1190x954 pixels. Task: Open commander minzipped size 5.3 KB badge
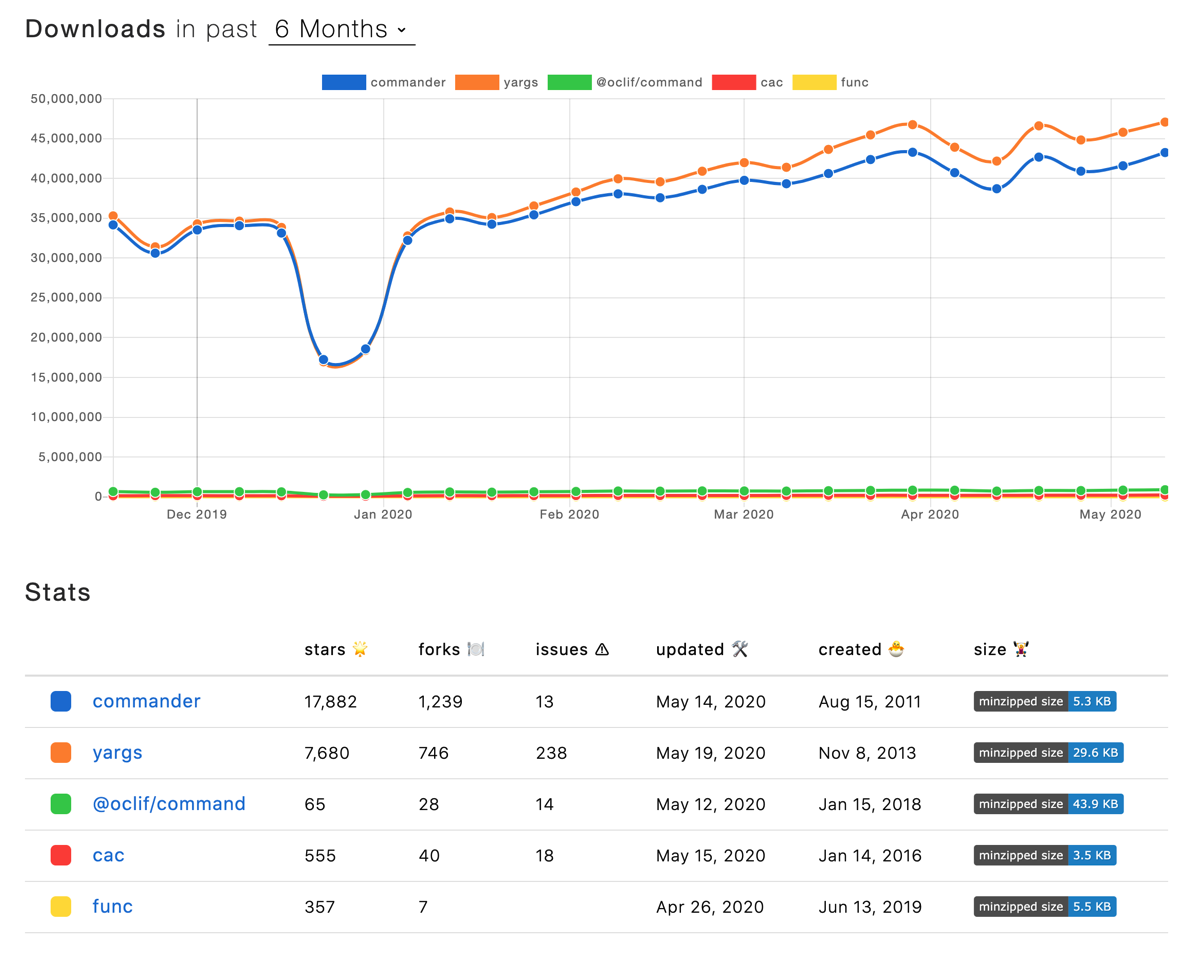click(1045, 701)
